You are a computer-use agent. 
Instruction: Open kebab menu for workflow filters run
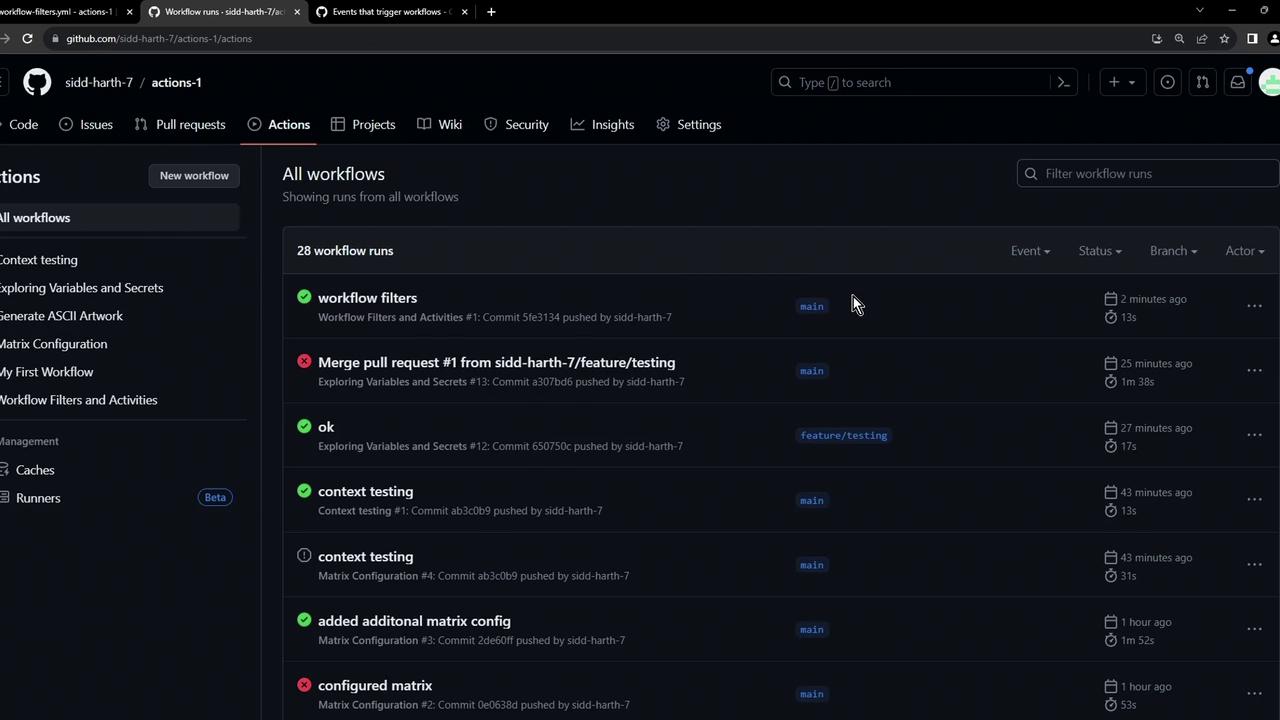[1254, 306]
